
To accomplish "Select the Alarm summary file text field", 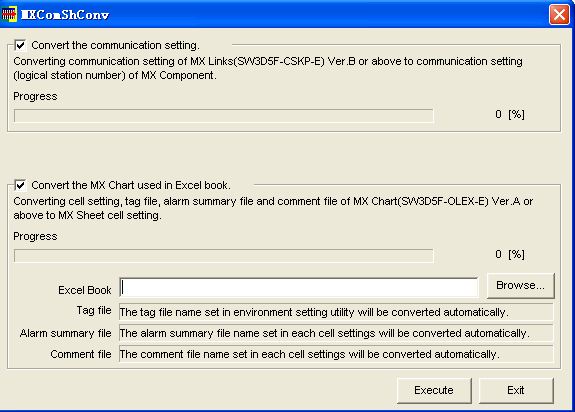I will pyautogui.click(x=336, y=333).
